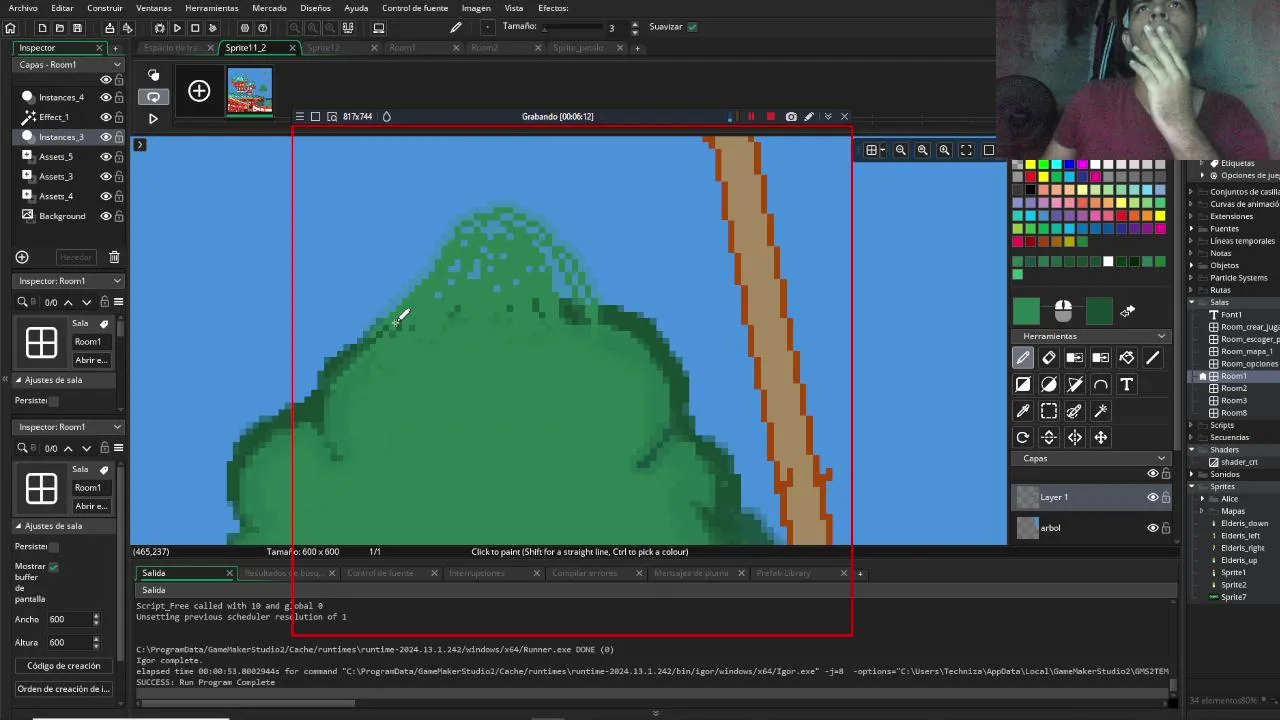1280x720 pixels.
Task: Select the Arc curve tool
Action: (x=1101, y=384)
